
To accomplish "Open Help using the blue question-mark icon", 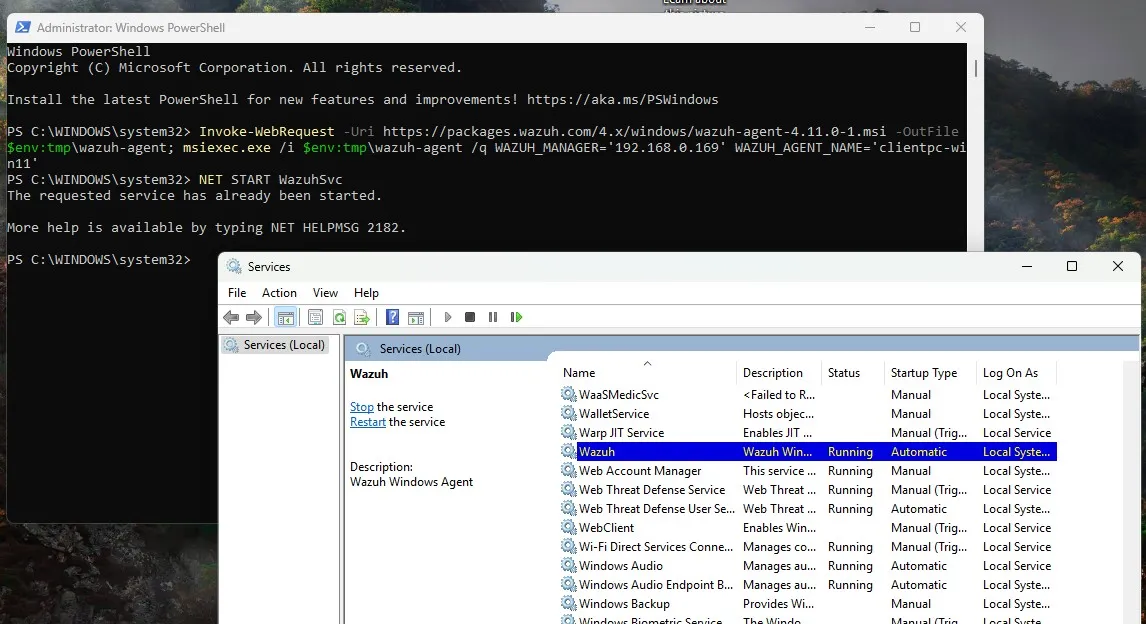I will click(392, 317).
